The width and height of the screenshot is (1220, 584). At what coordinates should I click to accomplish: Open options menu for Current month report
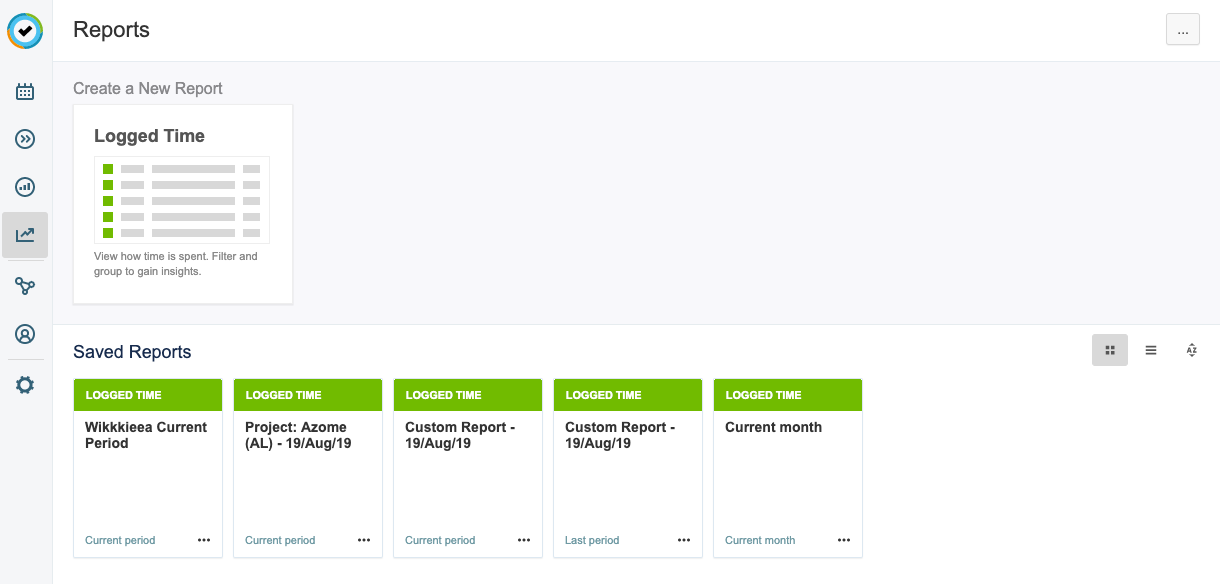point(844,540)
